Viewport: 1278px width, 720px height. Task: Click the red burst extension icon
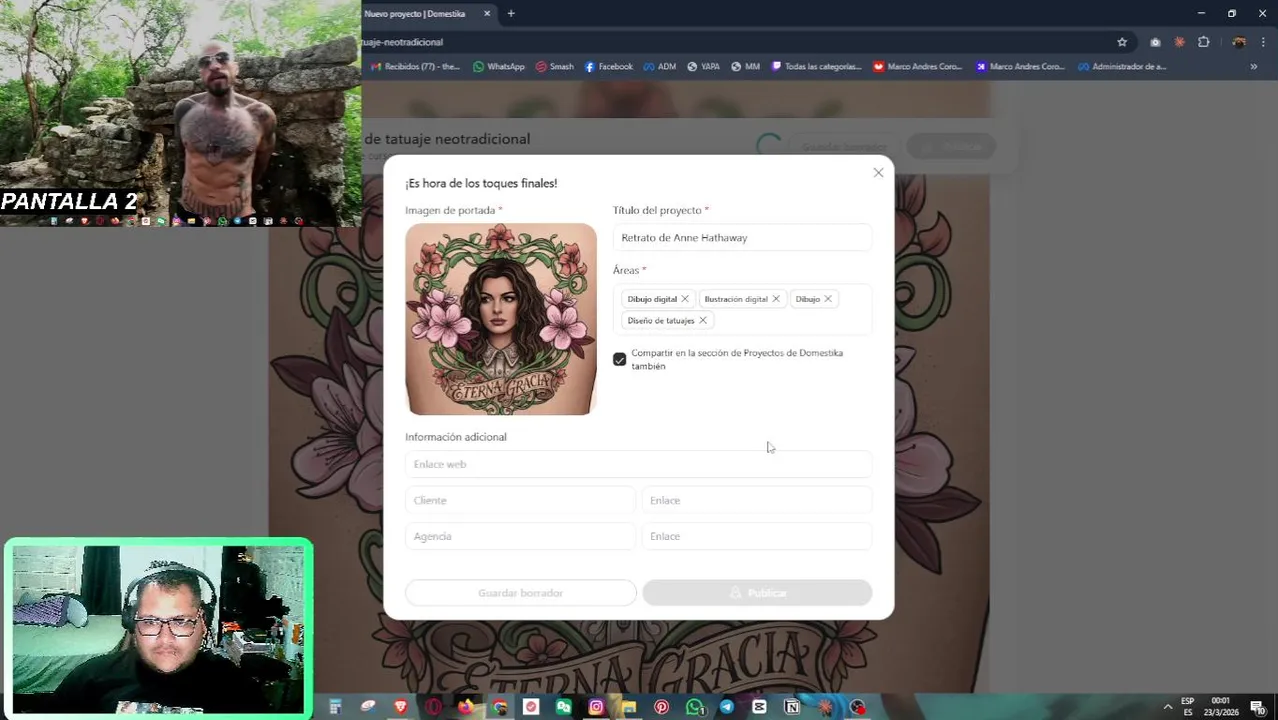1180,42
